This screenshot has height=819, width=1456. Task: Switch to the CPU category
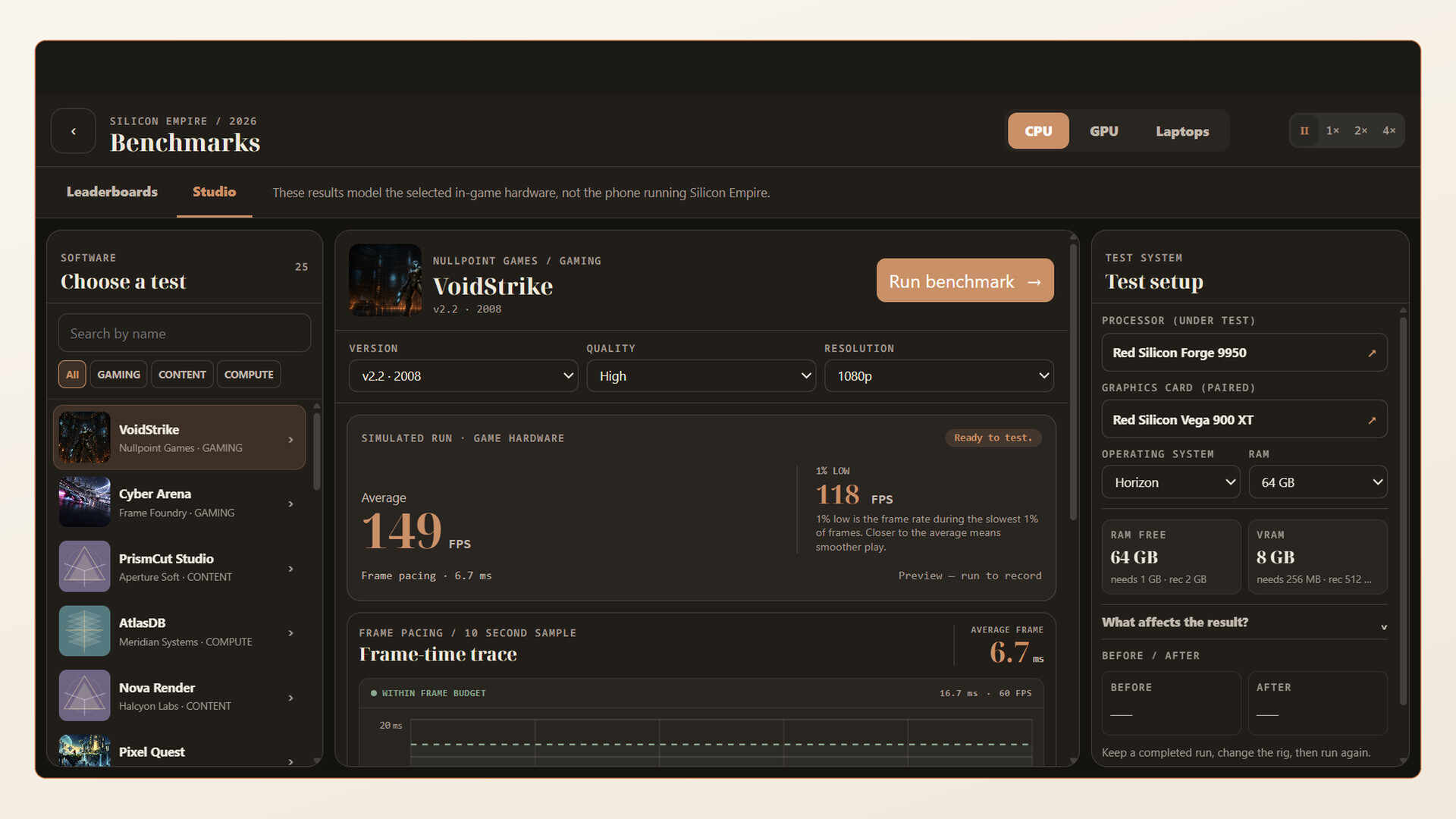(x=1038, y=131)
